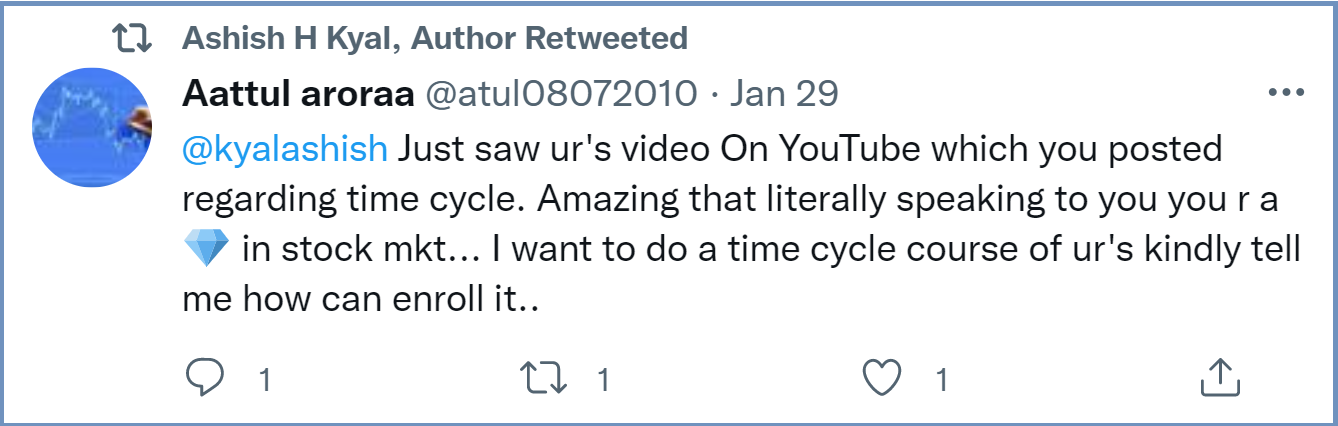Click the blue diamond emoji in the tweet
This screenshot has width=1338, height=426.
[x=207, y=249]
